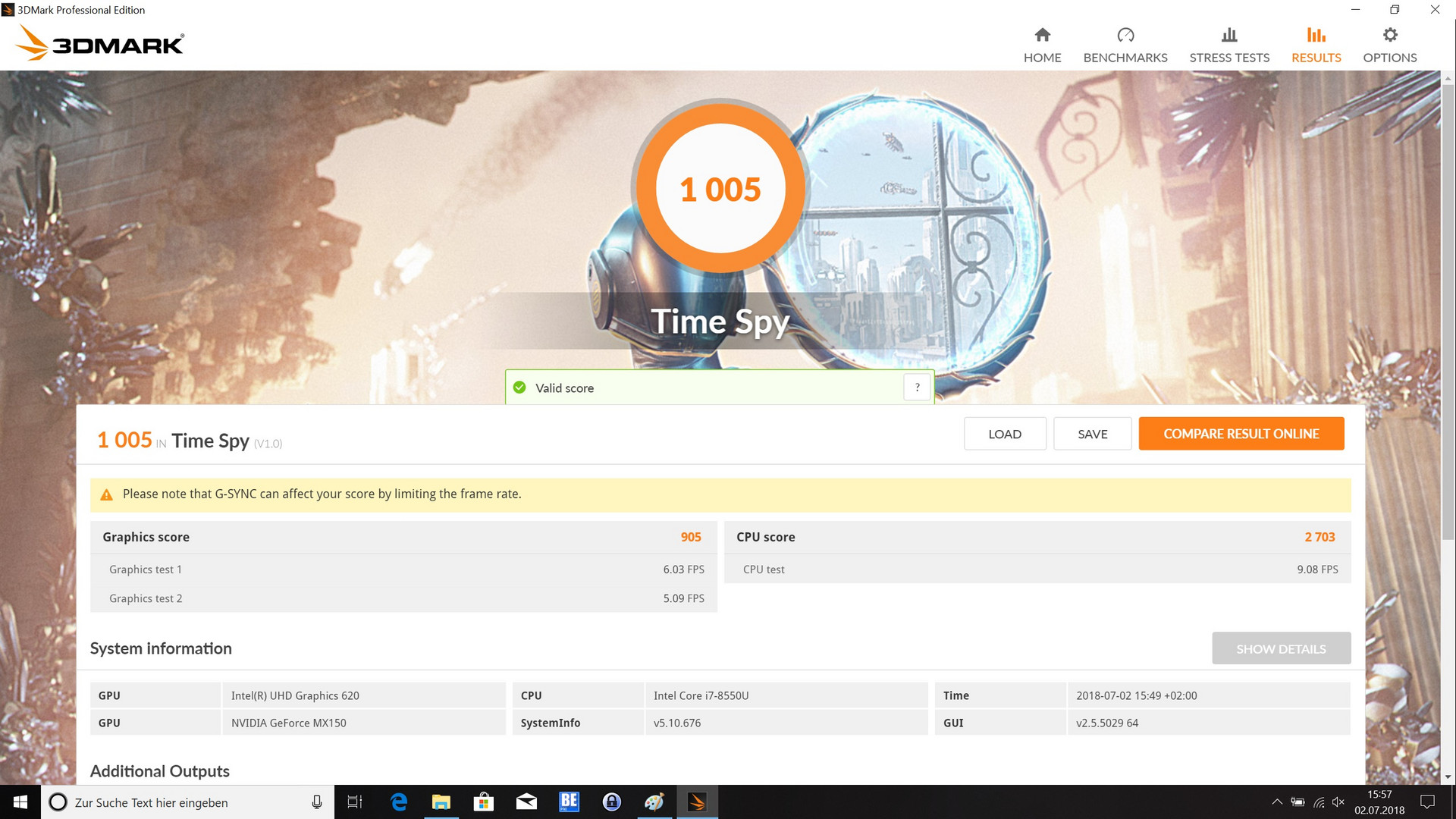This screenshot has height=819, width=1456.
Task: Click the Time Spy banner title
Action: click(x=720, y=322)
